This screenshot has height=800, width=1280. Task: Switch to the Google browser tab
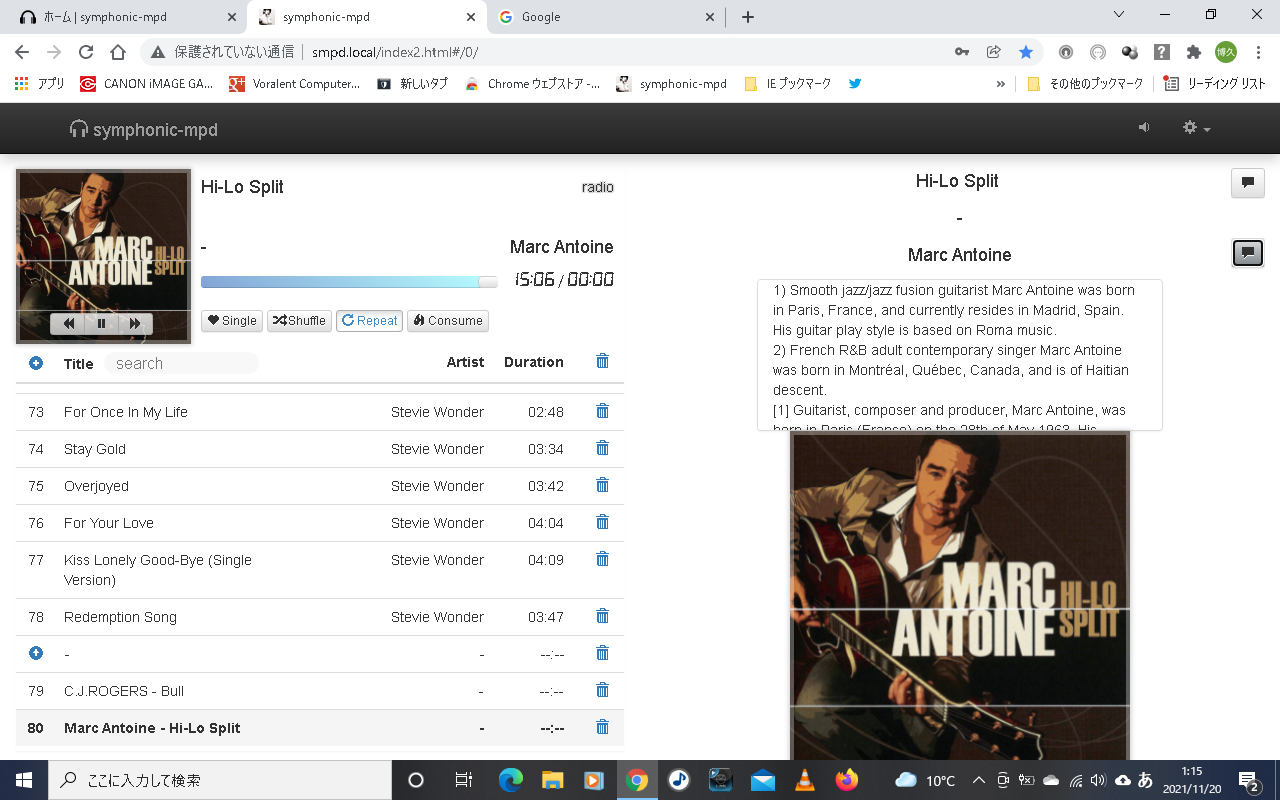pyautogui.click(x=604, y=17)
